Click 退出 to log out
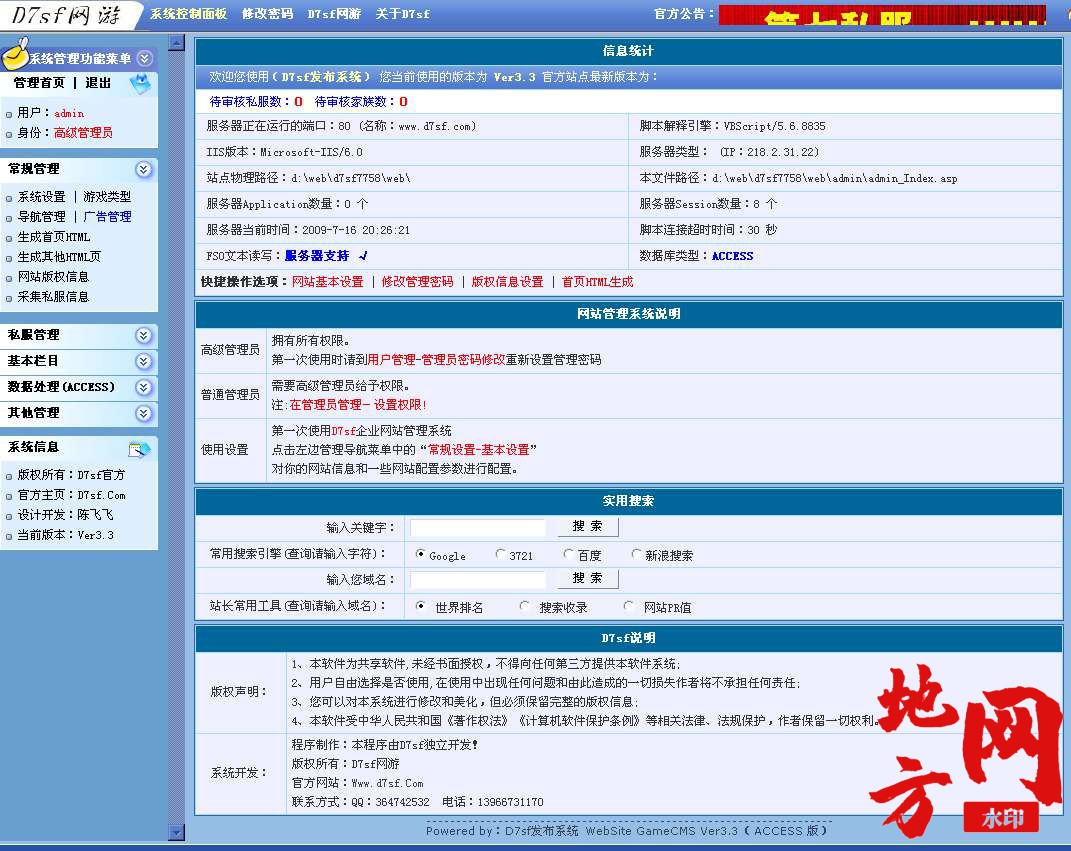Screen dimensions: 1071x851 [98, 83]
